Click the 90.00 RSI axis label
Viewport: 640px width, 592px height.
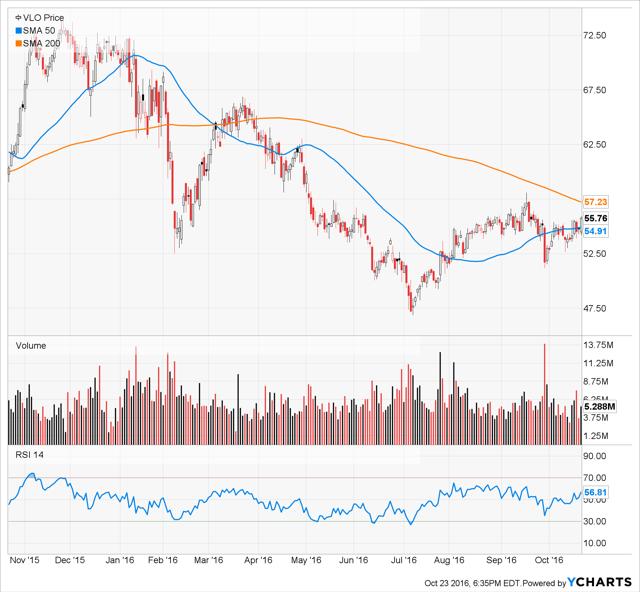(595, 456)
